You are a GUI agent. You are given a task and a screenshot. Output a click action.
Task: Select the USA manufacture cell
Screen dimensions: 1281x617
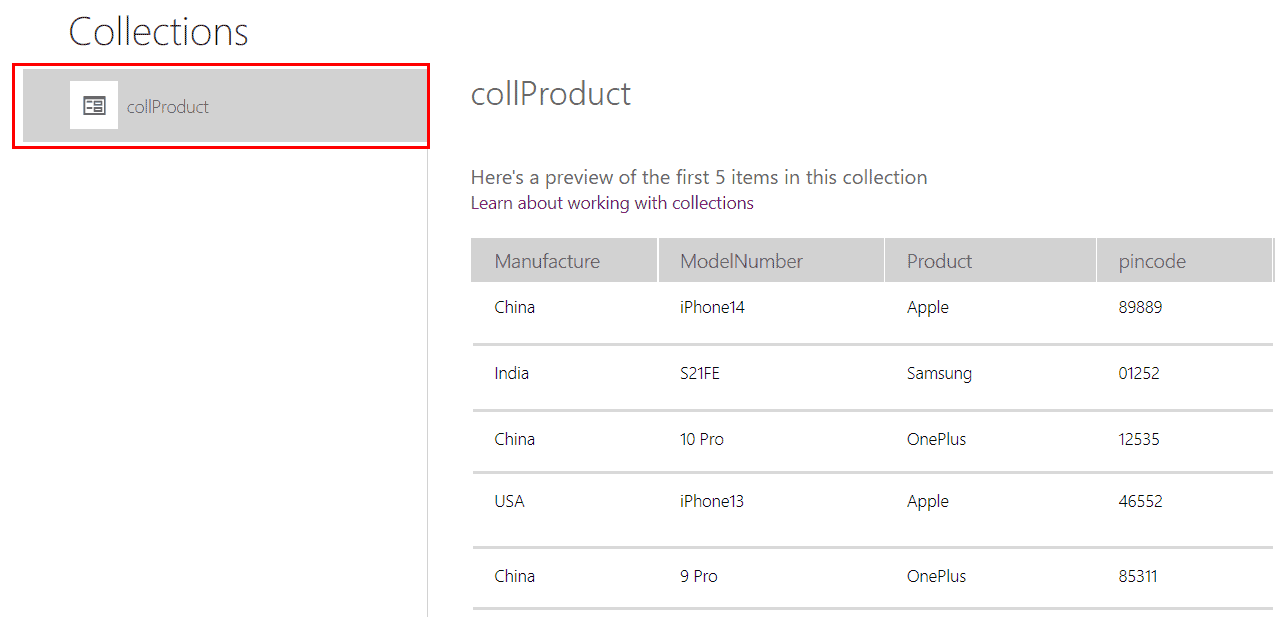tap(509, 501)
